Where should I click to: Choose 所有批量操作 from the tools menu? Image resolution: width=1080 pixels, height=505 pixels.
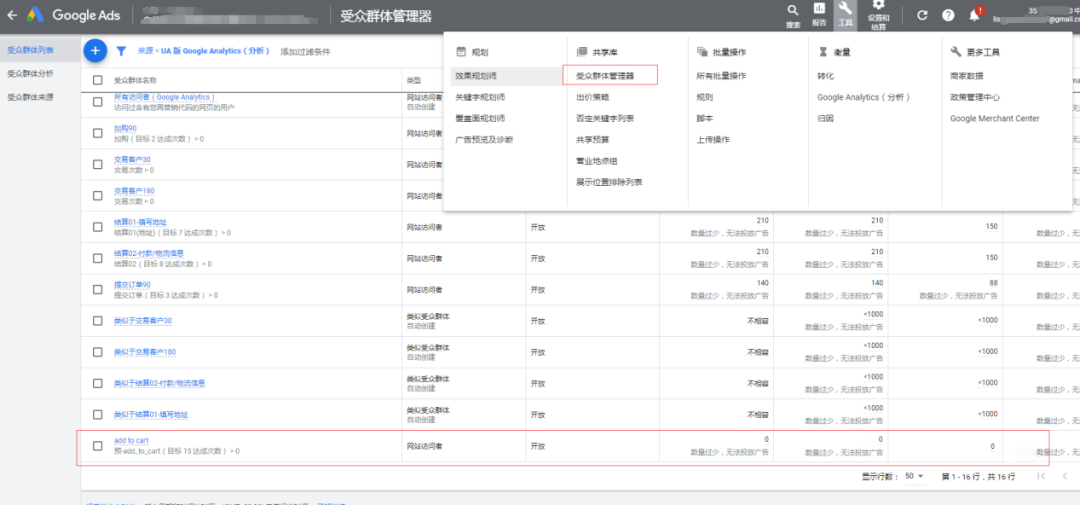pyautogui.click(x=721, y=76)
